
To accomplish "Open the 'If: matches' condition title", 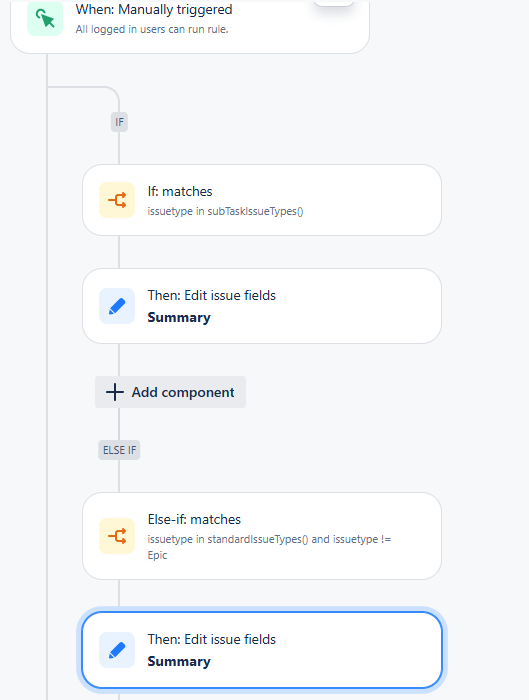I will (180, 192).
